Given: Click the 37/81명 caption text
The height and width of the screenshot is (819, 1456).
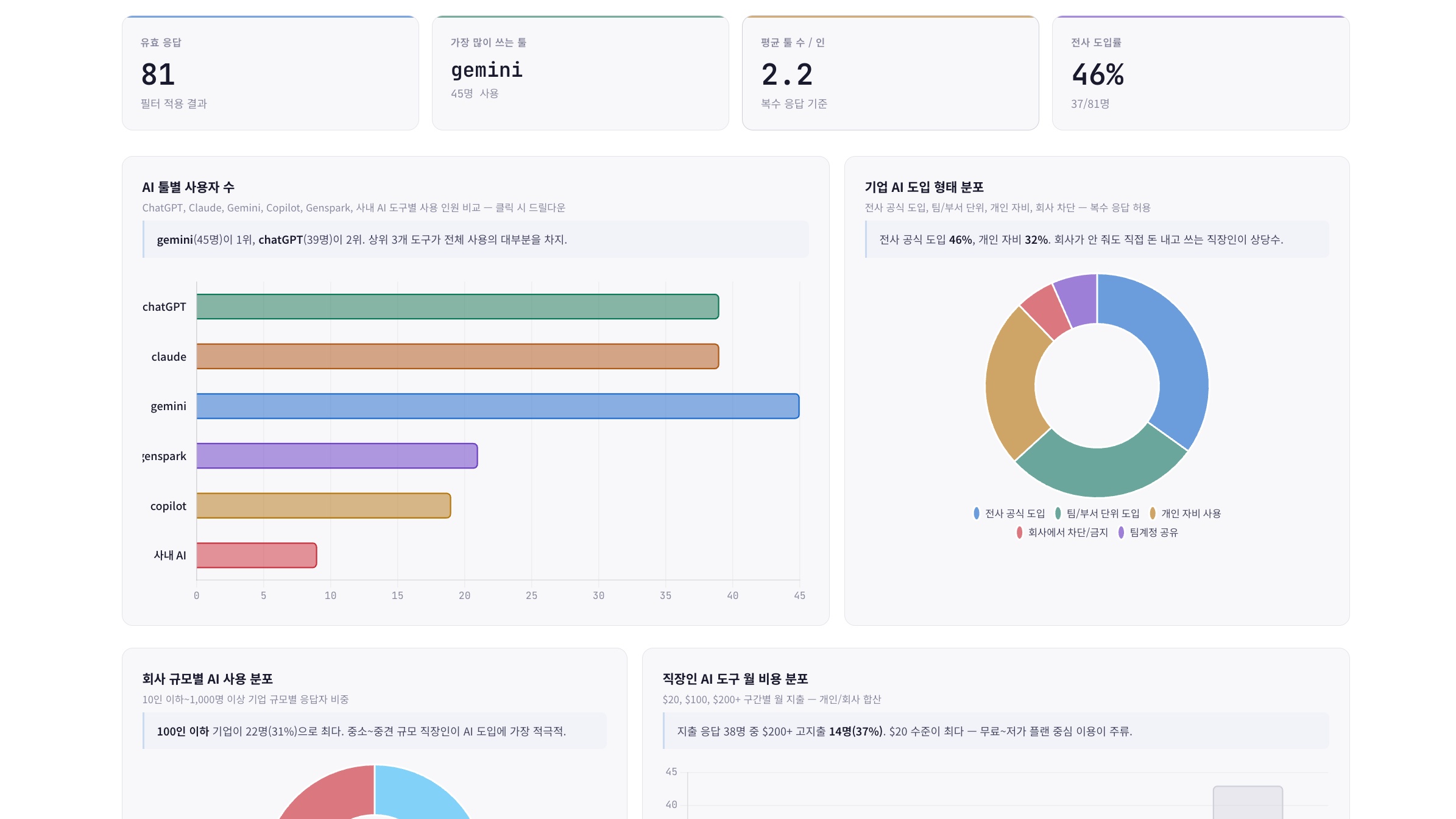Looking at the screenshot, I should click(x=1090, y=104).
